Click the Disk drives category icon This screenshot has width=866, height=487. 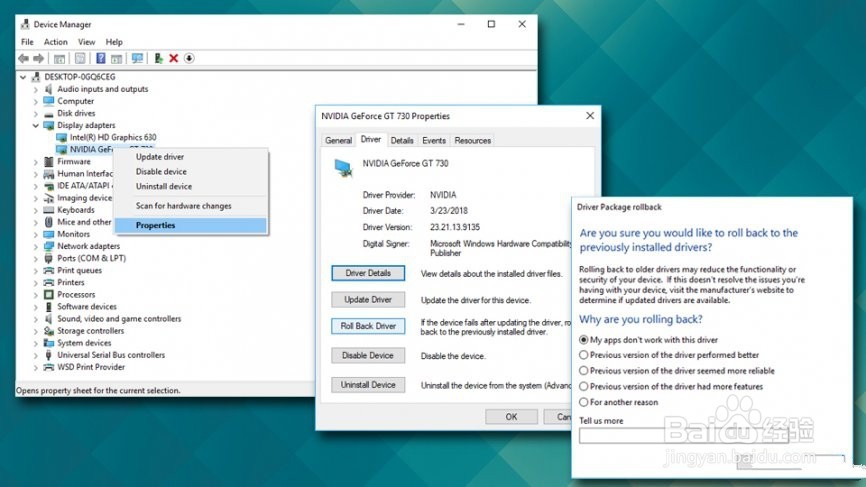[x=49, y=113]
